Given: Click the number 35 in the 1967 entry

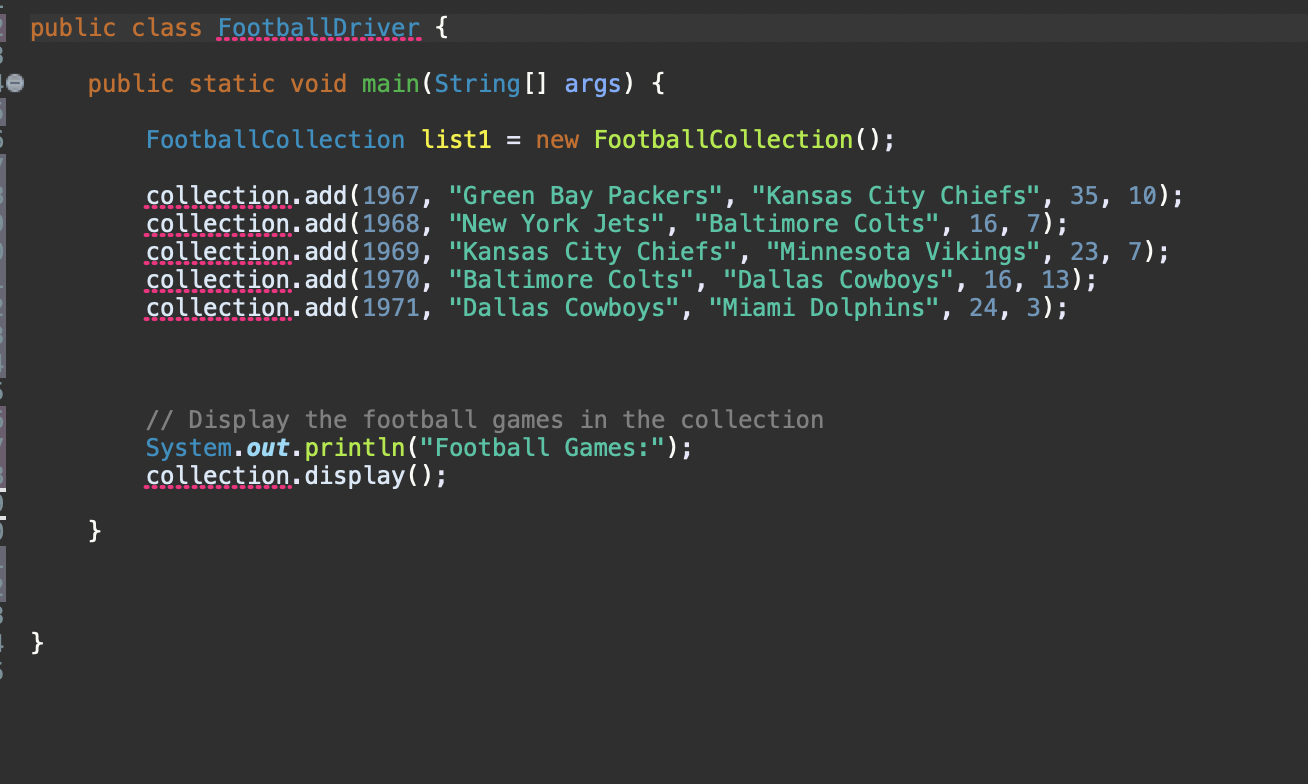Looking at the screenshot, I should click(1084, 195).
